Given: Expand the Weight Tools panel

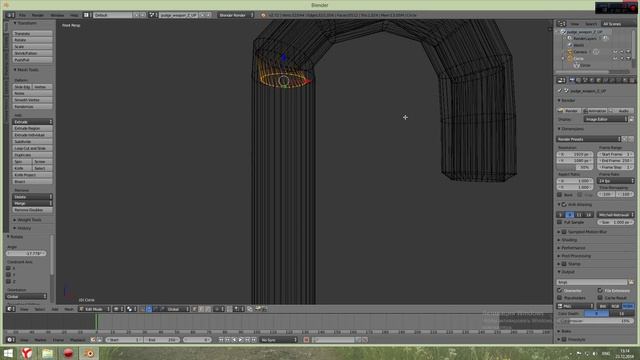Looking at the screenshot, I should tap(28, 220).
